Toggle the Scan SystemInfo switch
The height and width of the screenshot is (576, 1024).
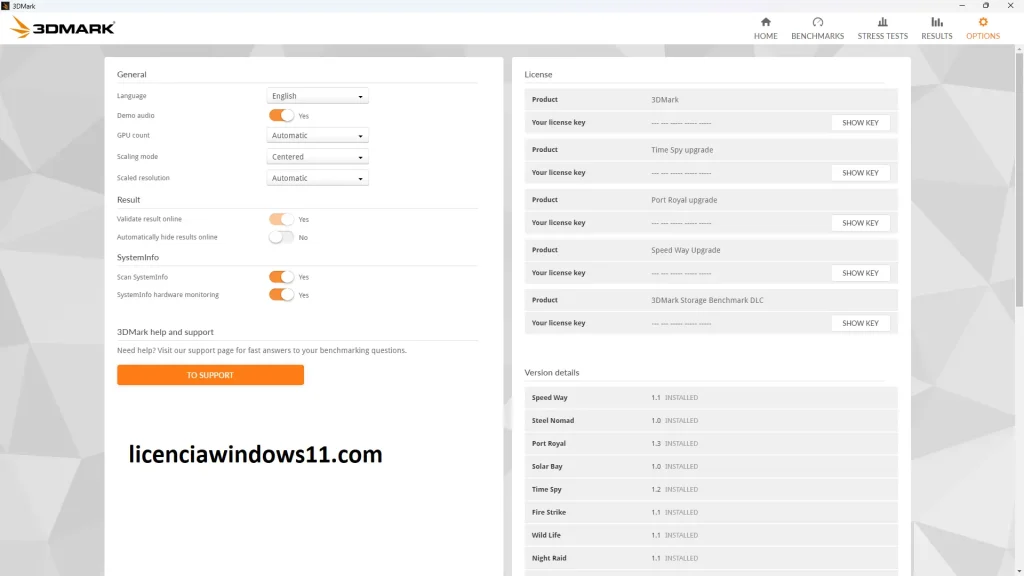pyautogui.click(x=281, y=277)
